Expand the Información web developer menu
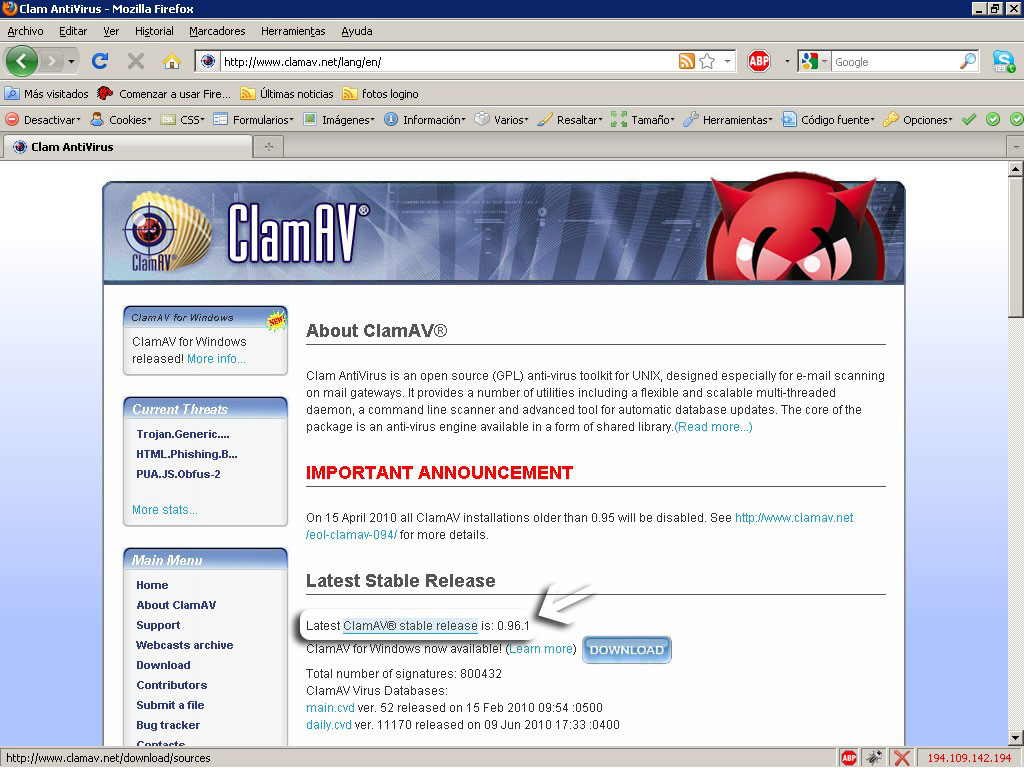This screenshot has height=768, width=1024. (x=425, y=120)
